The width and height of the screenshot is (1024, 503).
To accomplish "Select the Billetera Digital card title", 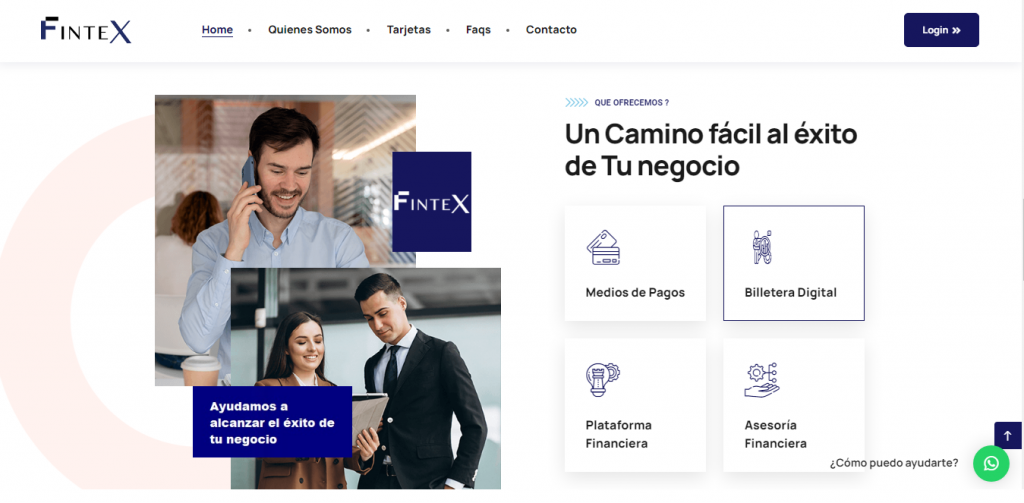I will [790, 293].
